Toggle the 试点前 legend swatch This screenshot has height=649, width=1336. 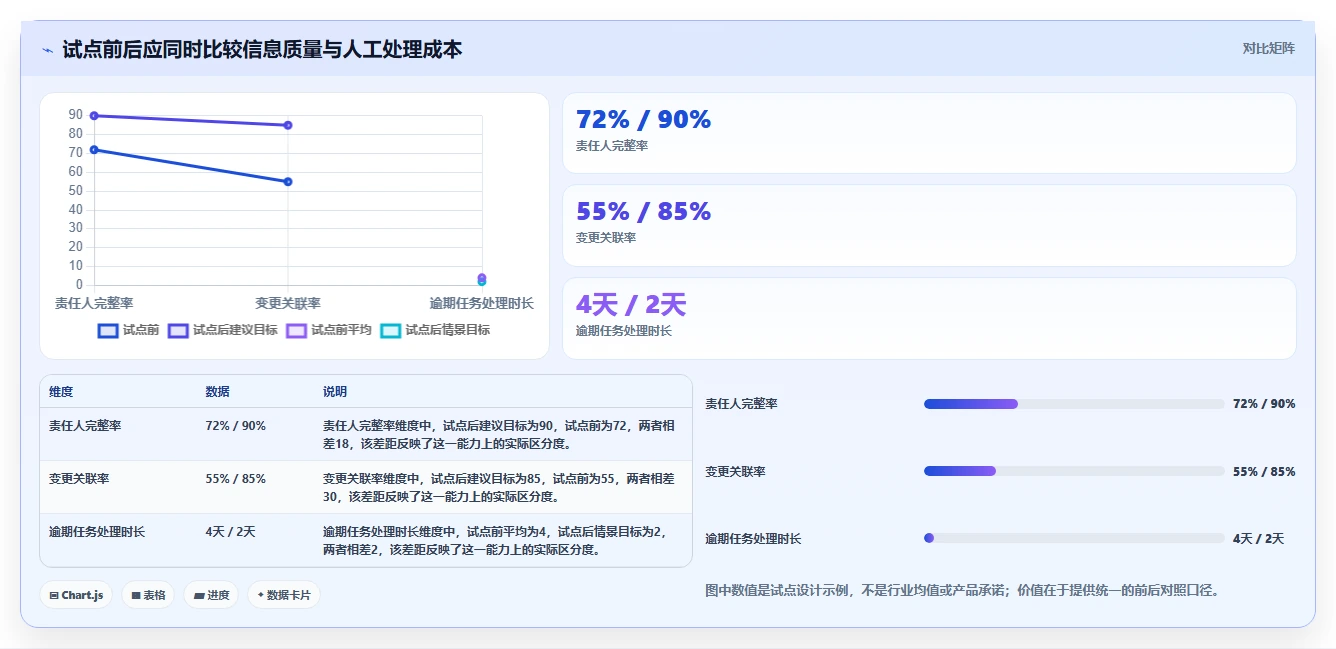108,330
